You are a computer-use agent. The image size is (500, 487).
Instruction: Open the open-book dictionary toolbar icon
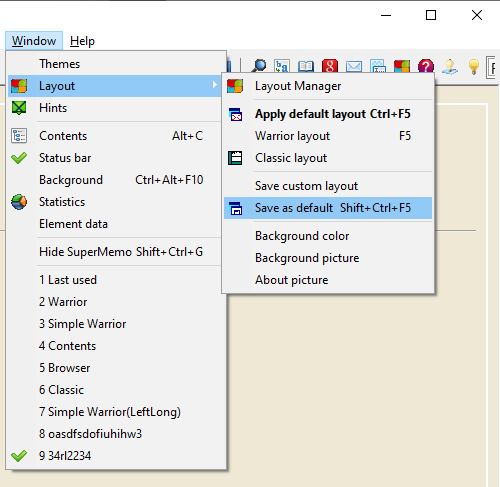[306, 66]
